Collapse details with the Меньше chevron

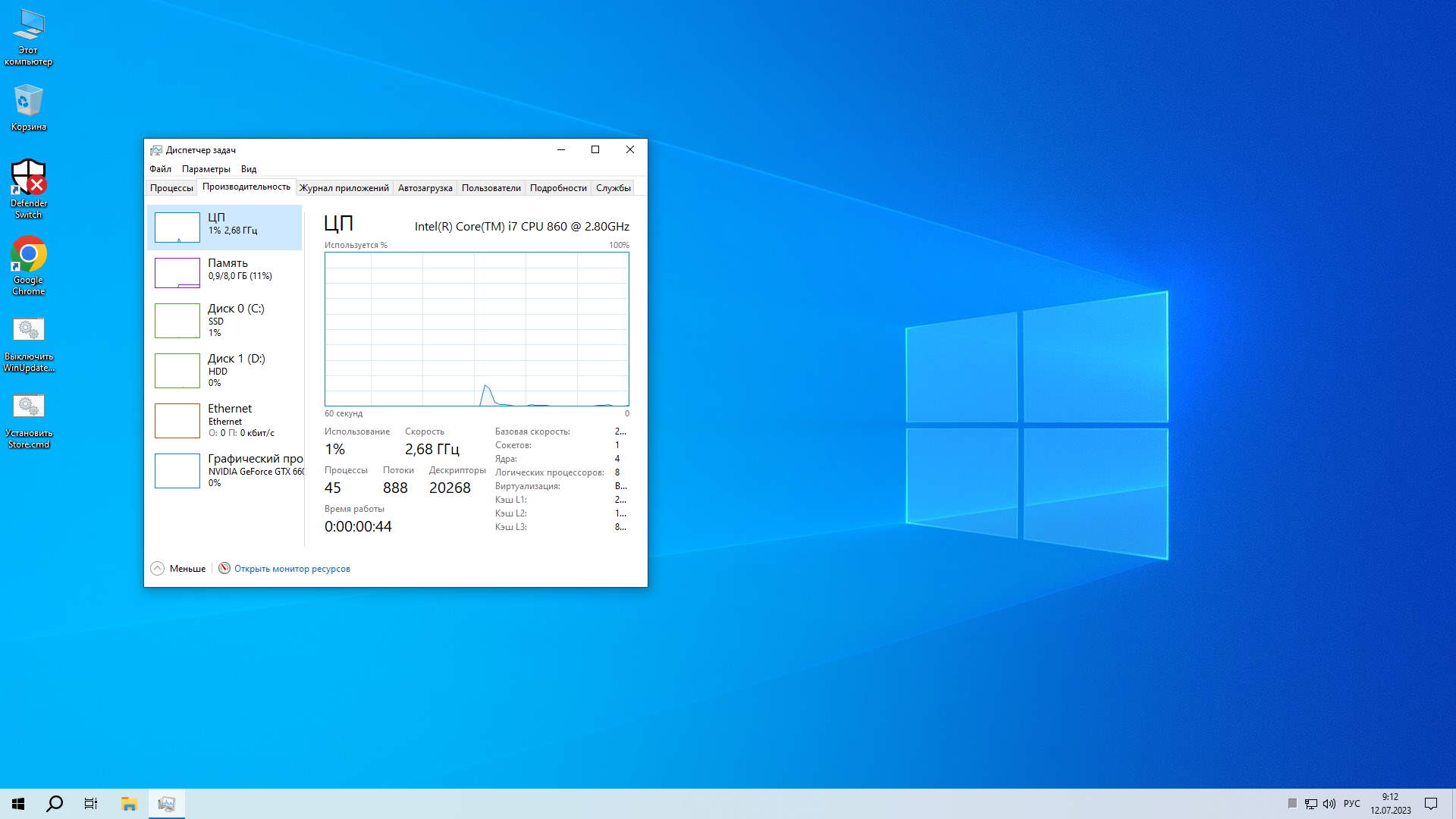[157, 568]
